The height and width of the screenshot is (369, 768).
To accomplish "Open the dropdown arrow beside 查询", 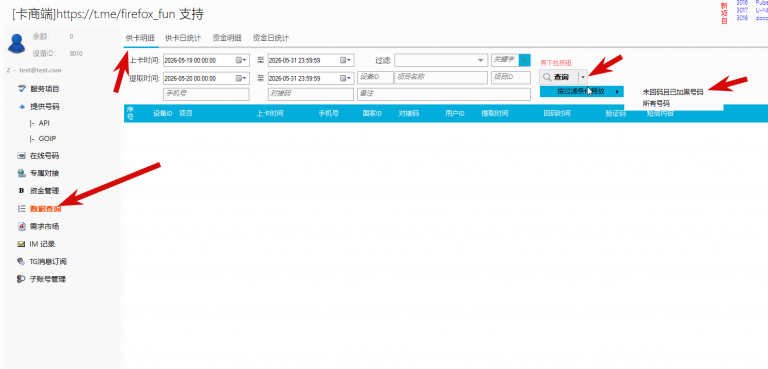I will pyautogui.click(x=582, y=77).
